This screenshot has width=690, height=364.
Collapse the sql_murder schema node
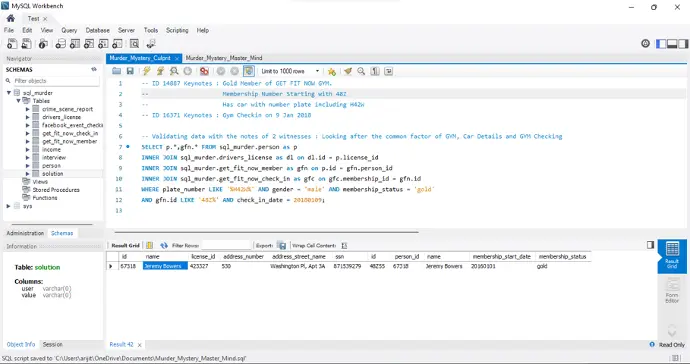pos(9,93)
